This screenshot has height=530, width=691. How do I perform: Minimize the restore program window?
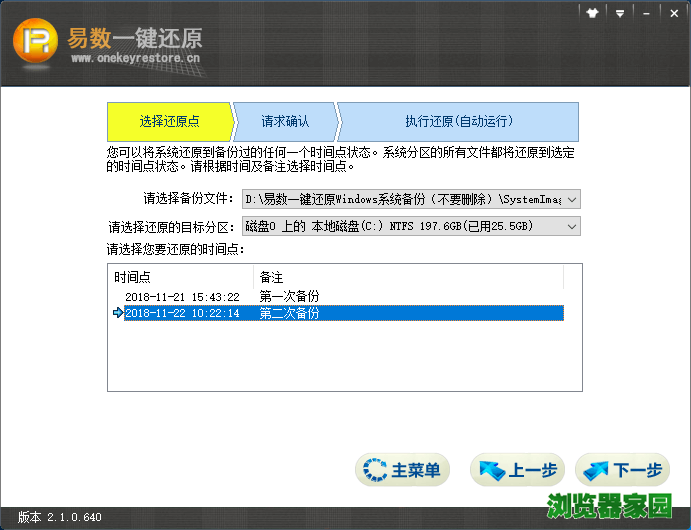coord(646,13)
